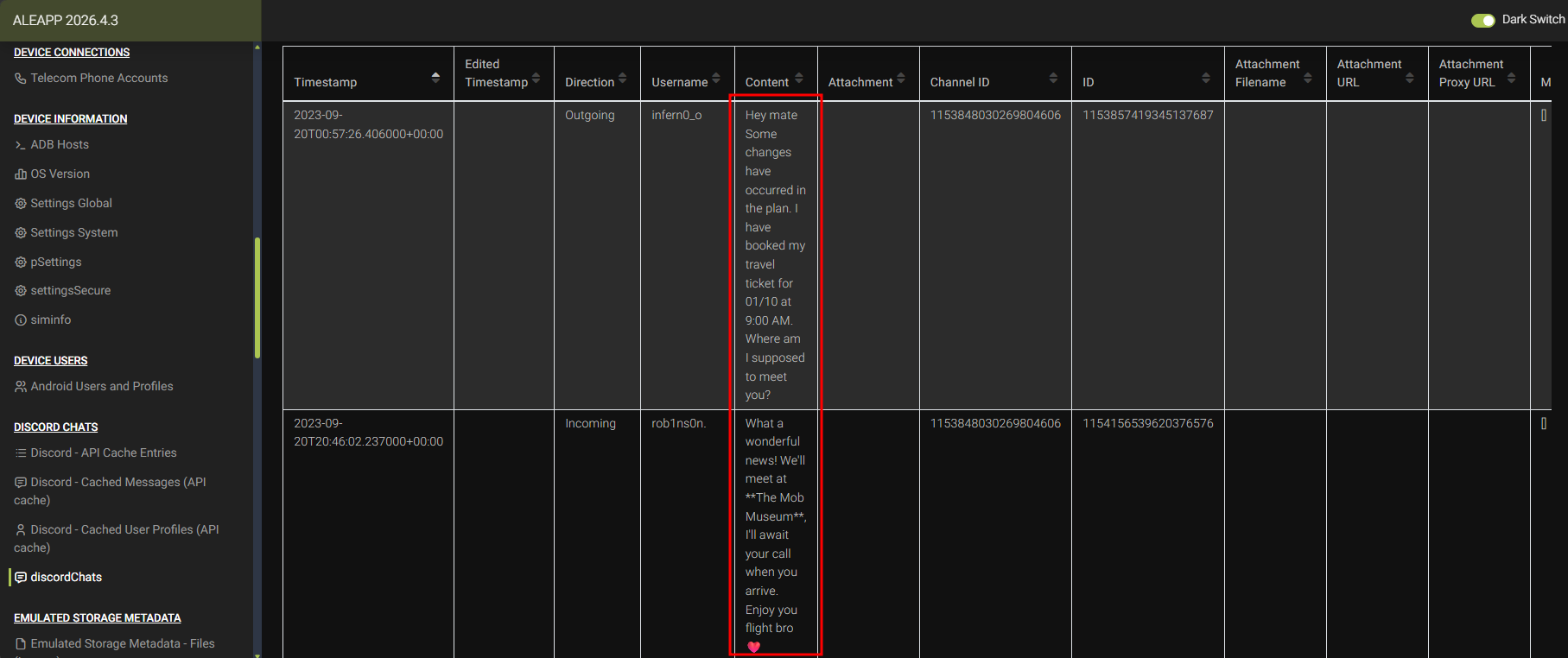Open Android Users and Profiles icon

tap(21, 387)
